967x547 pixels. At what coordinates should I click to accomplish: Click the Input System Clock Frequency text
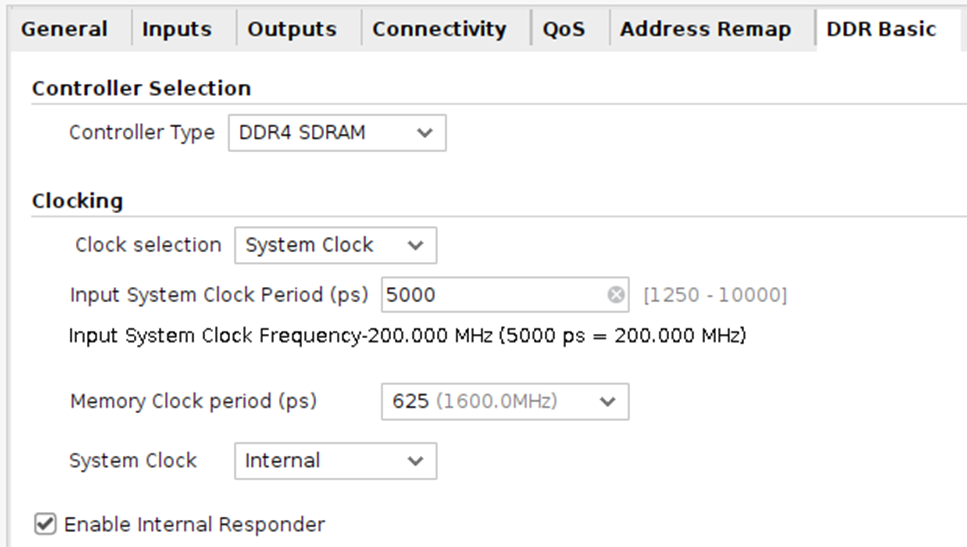coord(407,336)
